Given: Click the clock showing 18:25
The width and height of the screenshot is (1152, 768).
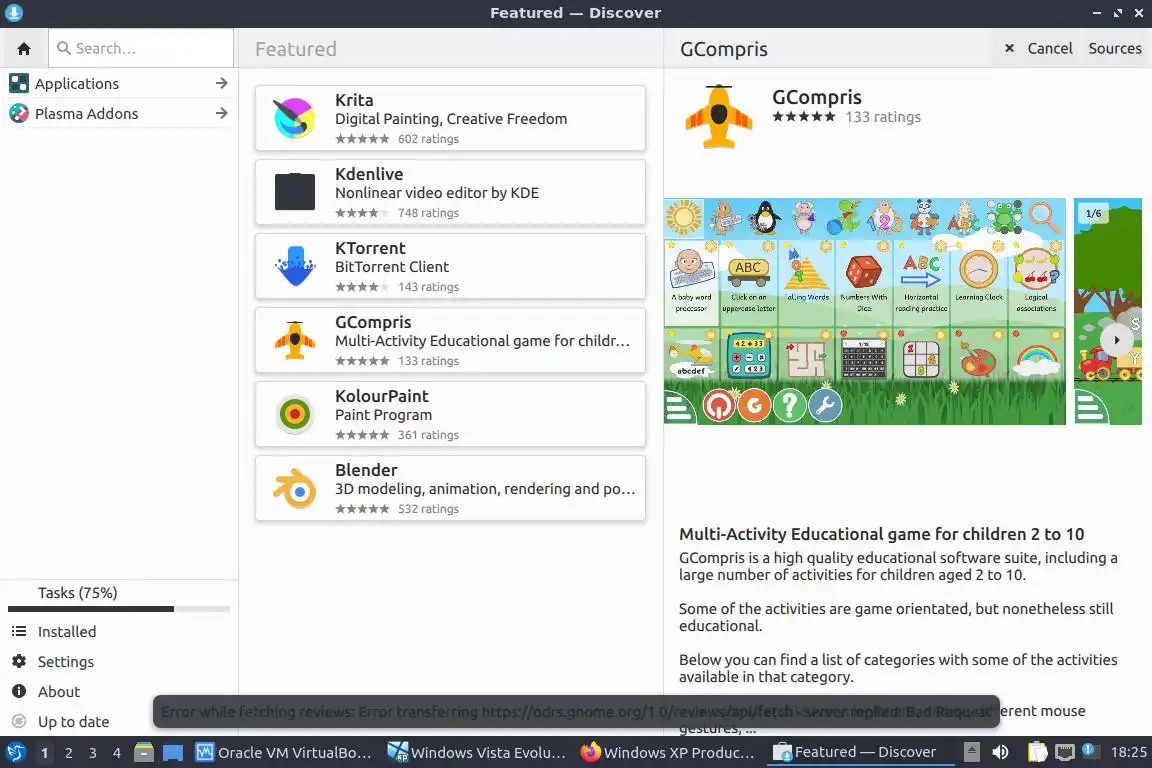Looking at the screenshot, I should [1128, 752].
